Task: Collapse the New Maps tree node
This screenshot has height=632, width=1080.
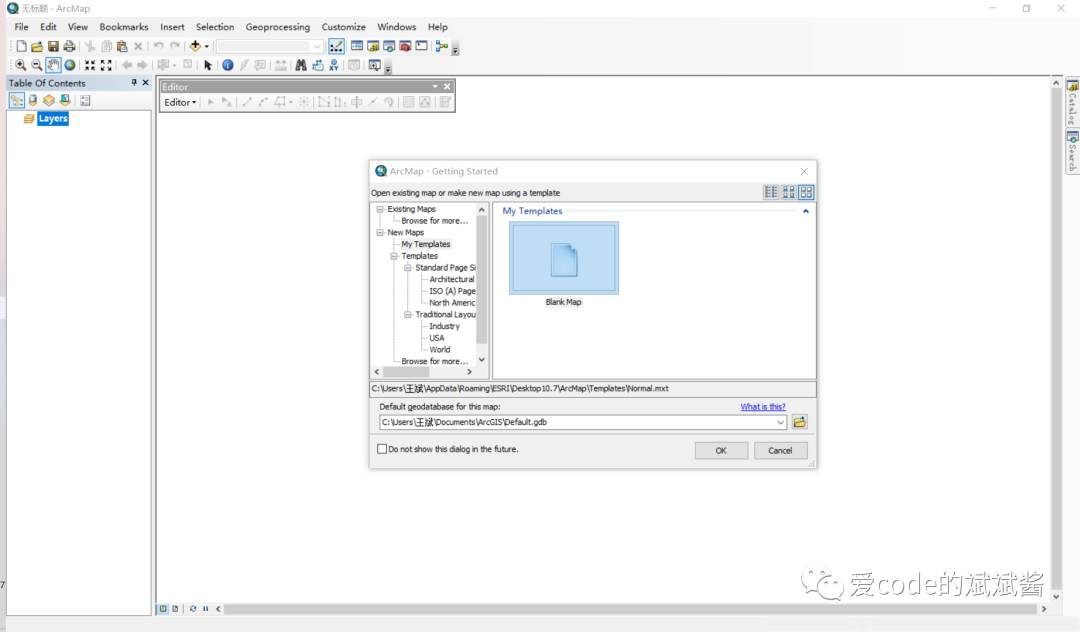Action: [380, 232]
